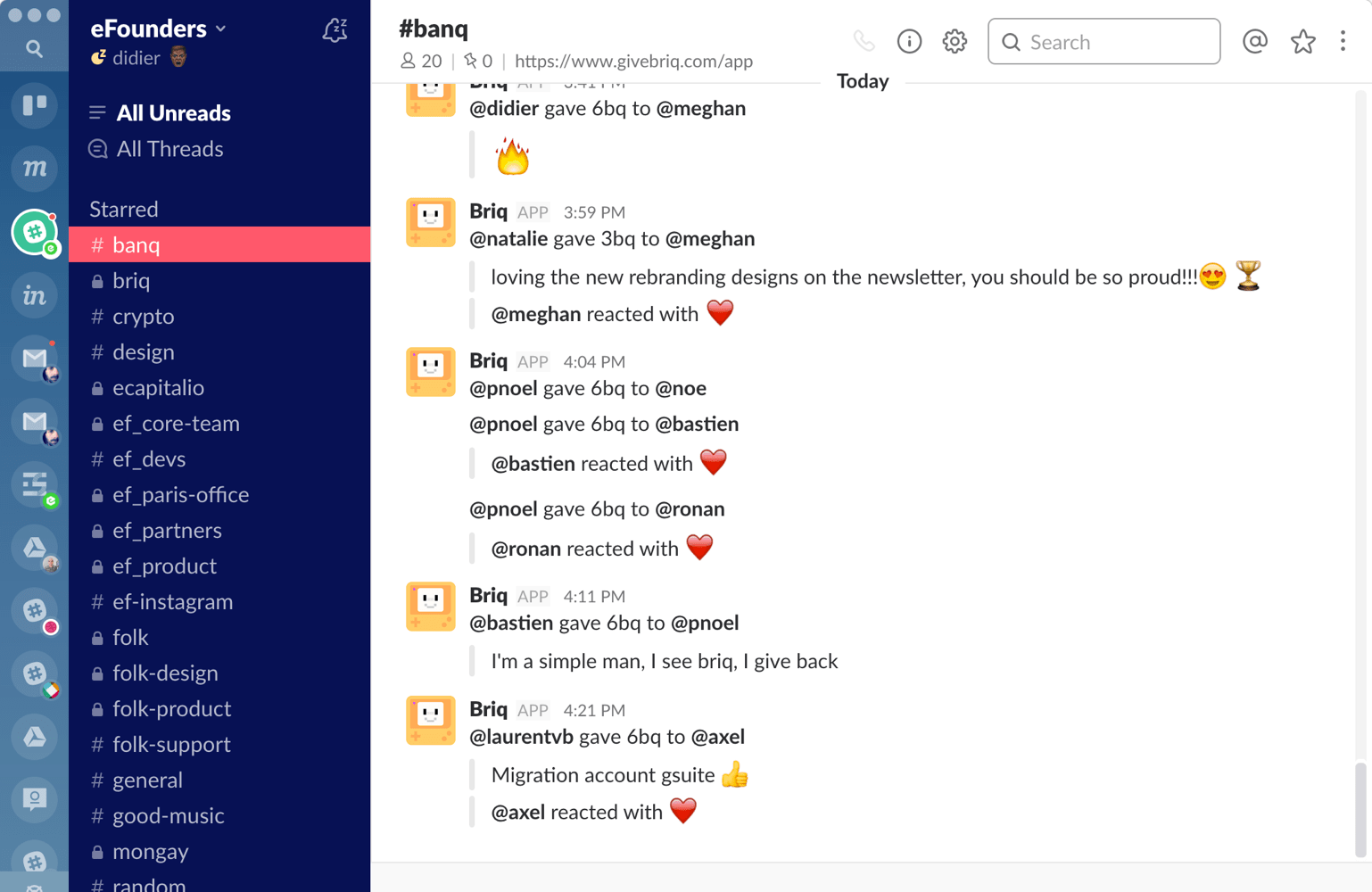1372x892 pixels.
Task: Click the Briq avatar on the 4:04 PM message
Action: (431, 372)
